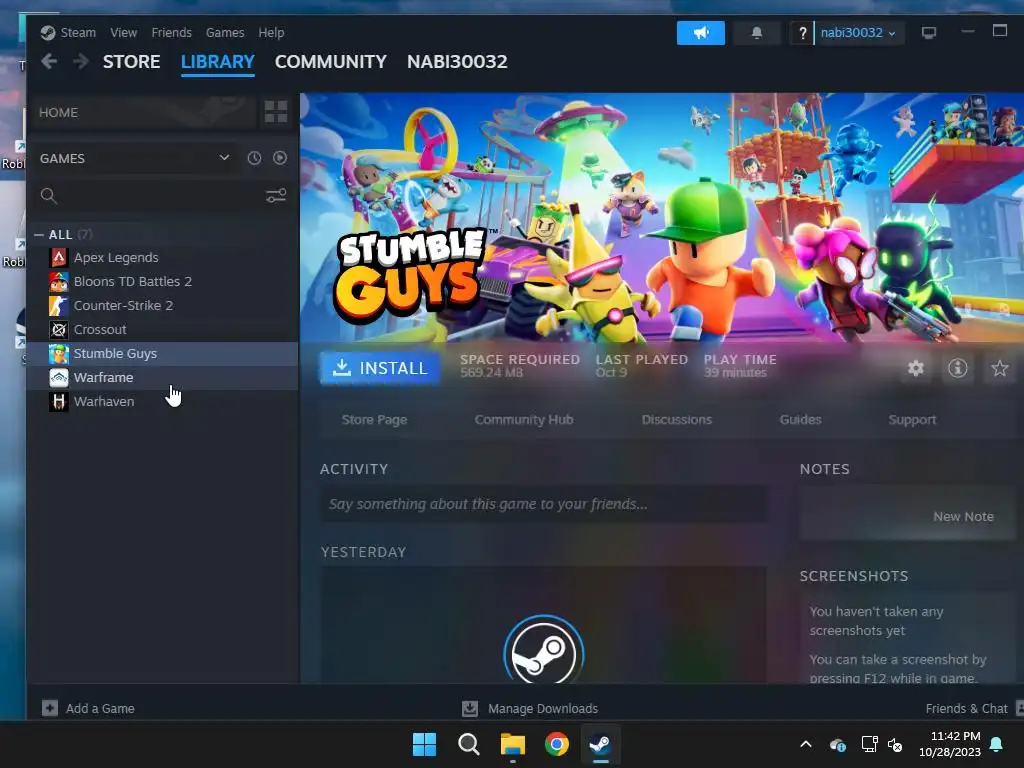Expand the GAMES category dropdown

224,158
